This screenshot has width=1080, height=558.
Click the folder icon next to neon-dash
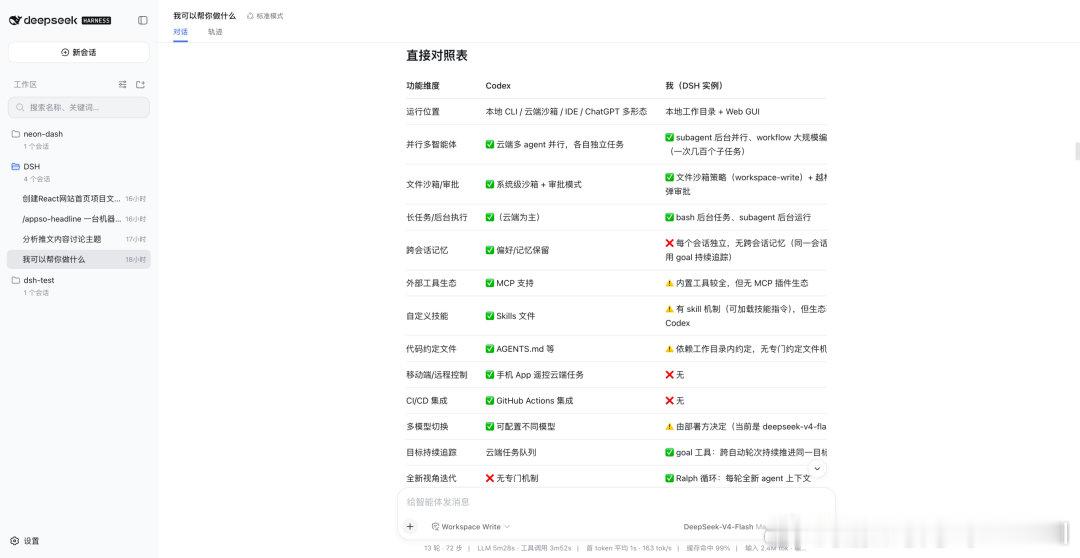point(16,134)
